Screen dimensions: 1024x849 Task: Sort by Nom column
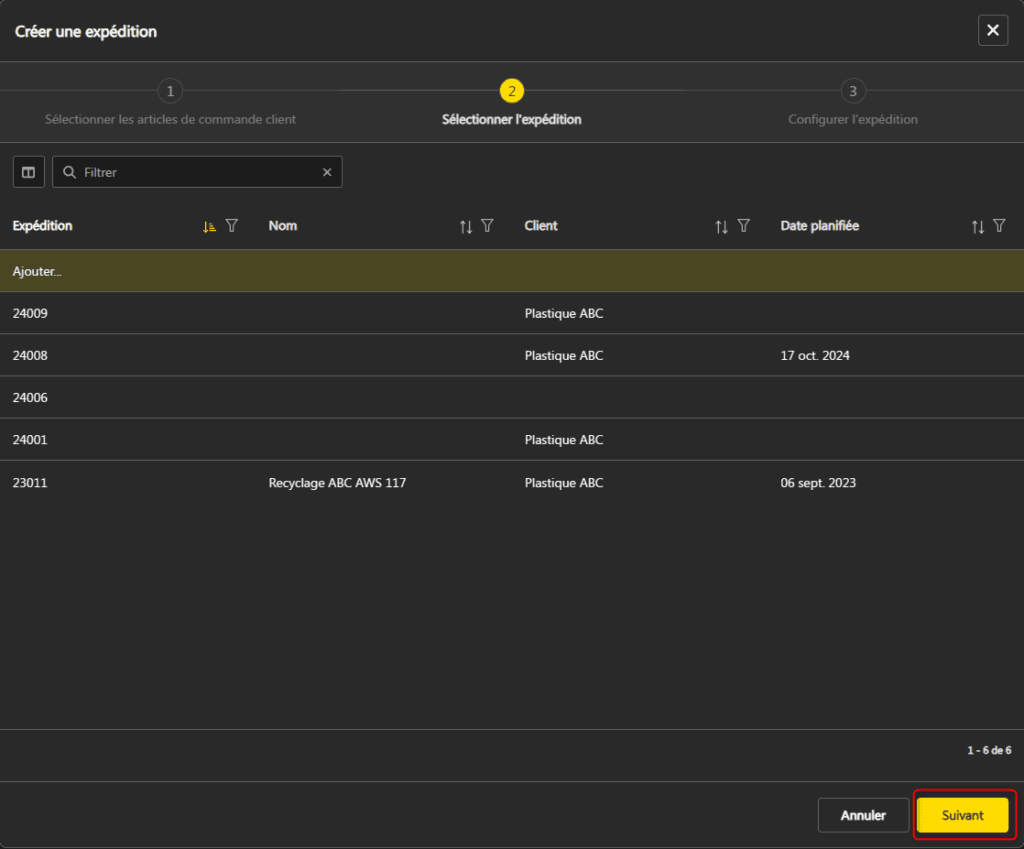pos(465,227)
